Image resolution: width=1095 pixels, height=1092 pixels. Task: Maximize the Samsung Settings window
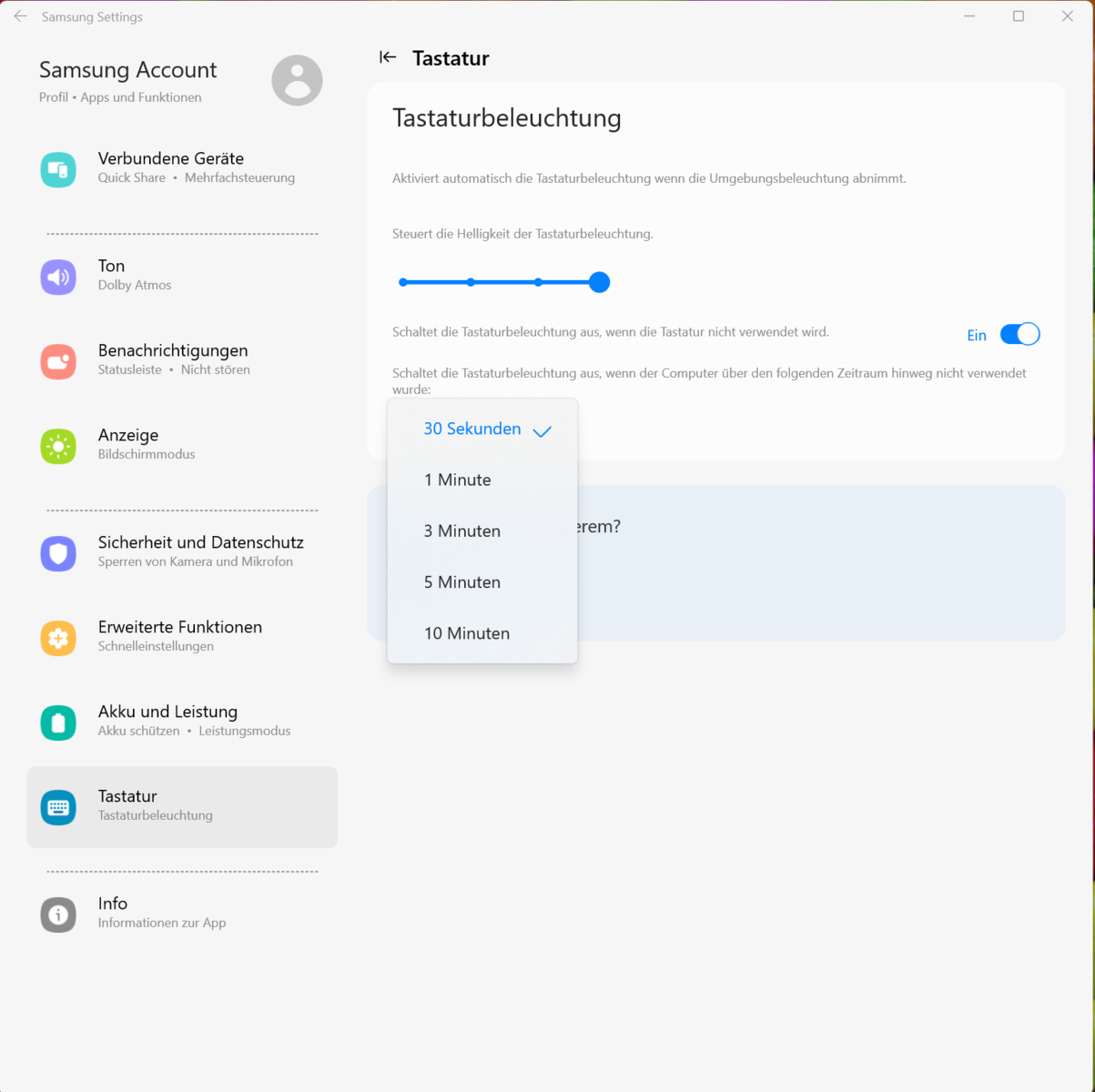(x=1019, y=16)
